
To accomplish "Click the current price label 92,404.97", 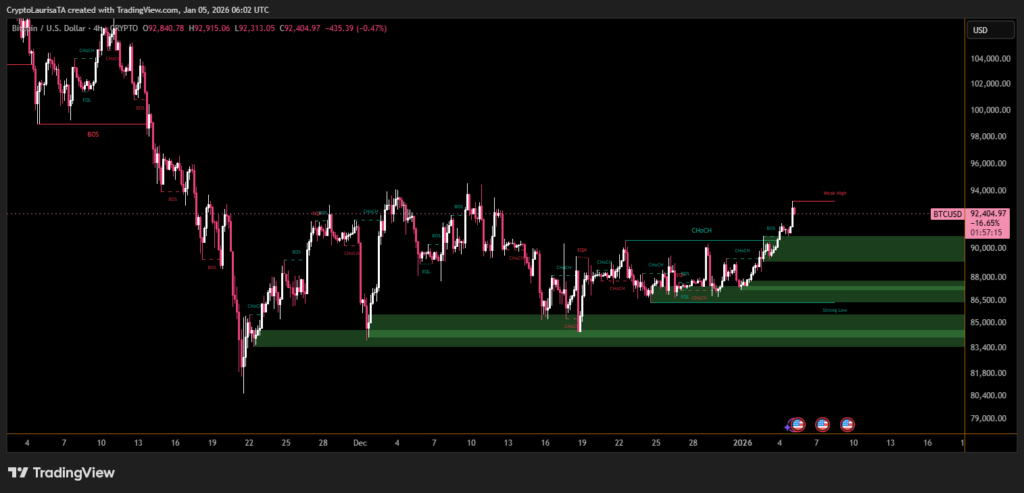I will pos(987,214).
